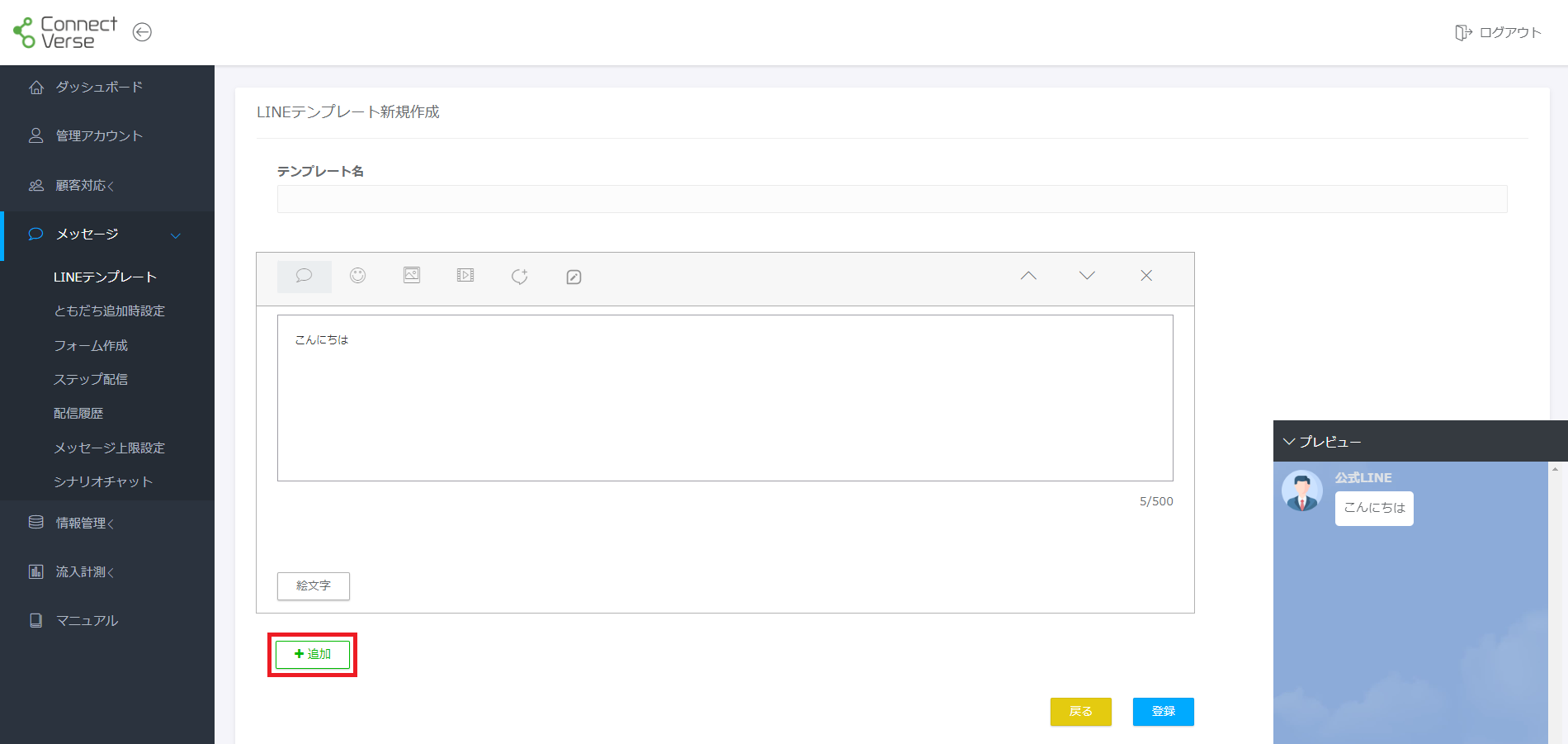
Task: Click the book icon beside マニュアル
Action: click(x=36, y=620)
